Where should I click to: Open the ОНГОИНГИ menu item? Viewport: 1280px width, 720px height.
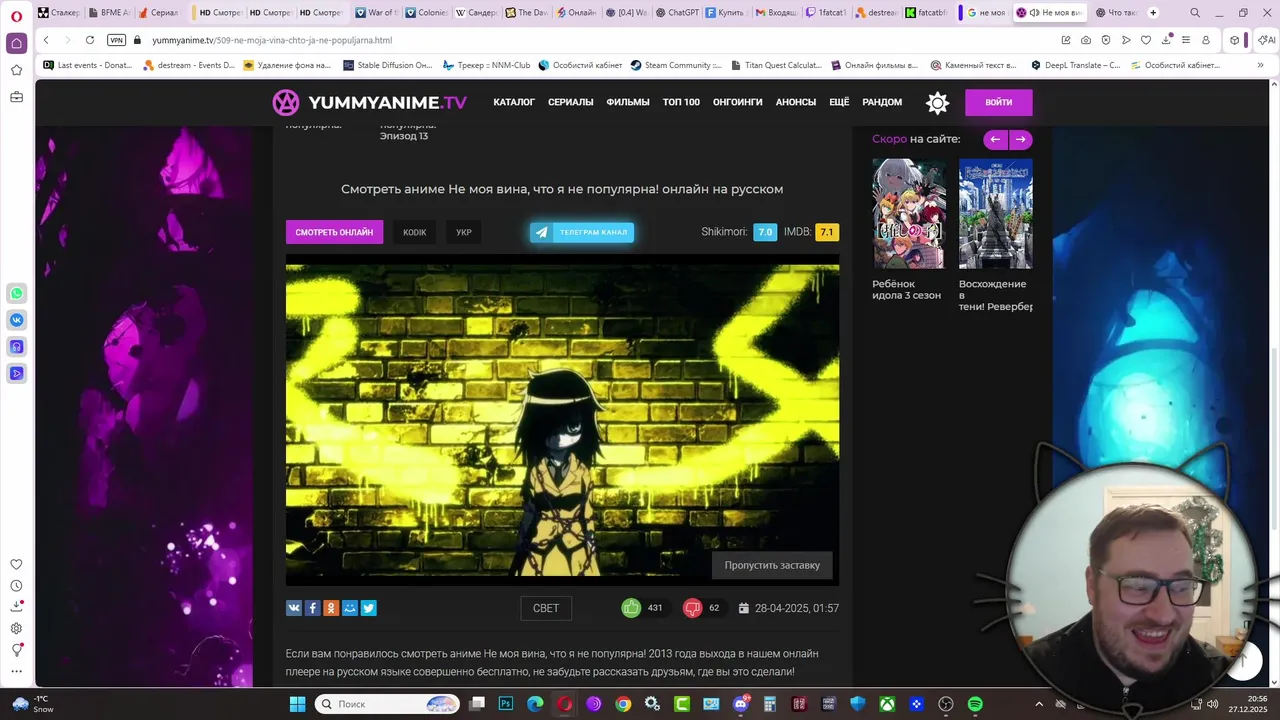tap(738, 102)
